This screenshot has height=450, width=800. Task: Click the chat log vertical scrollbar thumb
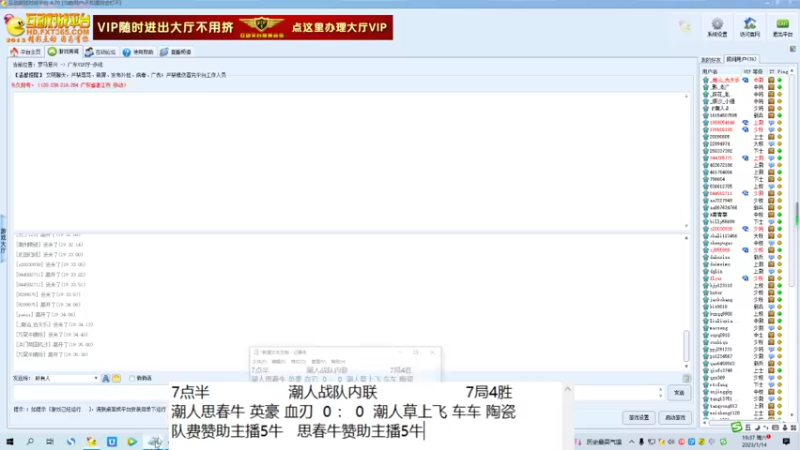coord(686,346)
